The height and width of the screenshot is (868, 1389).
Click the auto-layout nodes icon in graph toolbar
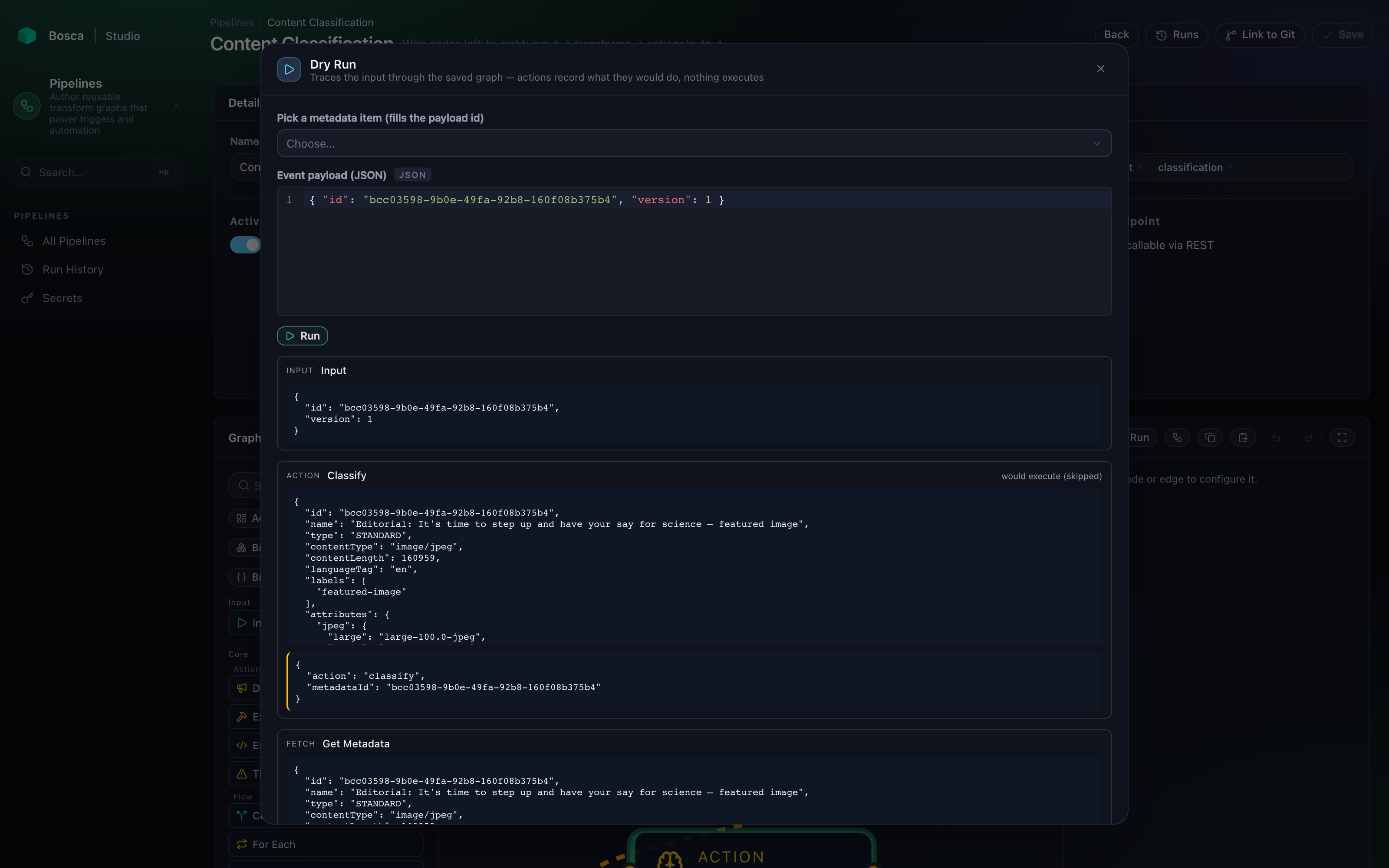(1177, 437)
